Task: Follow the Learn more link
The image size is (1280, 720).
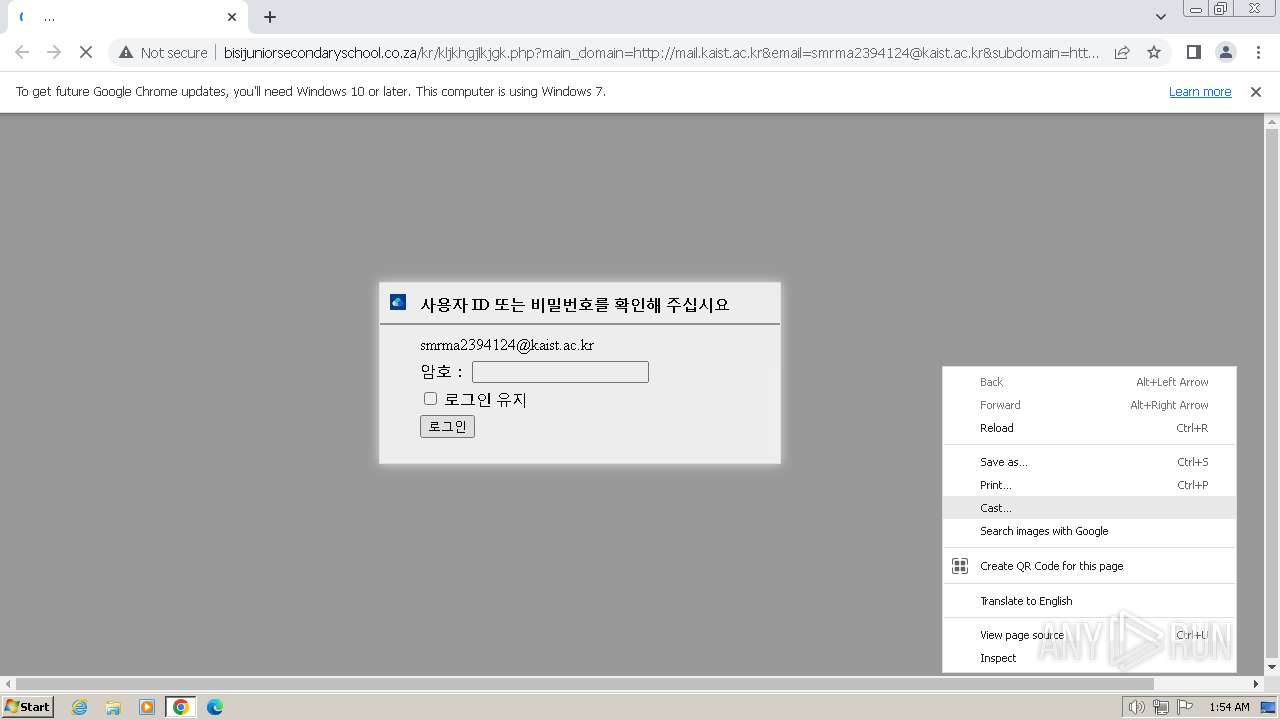Action: [x=1200, y=91]
